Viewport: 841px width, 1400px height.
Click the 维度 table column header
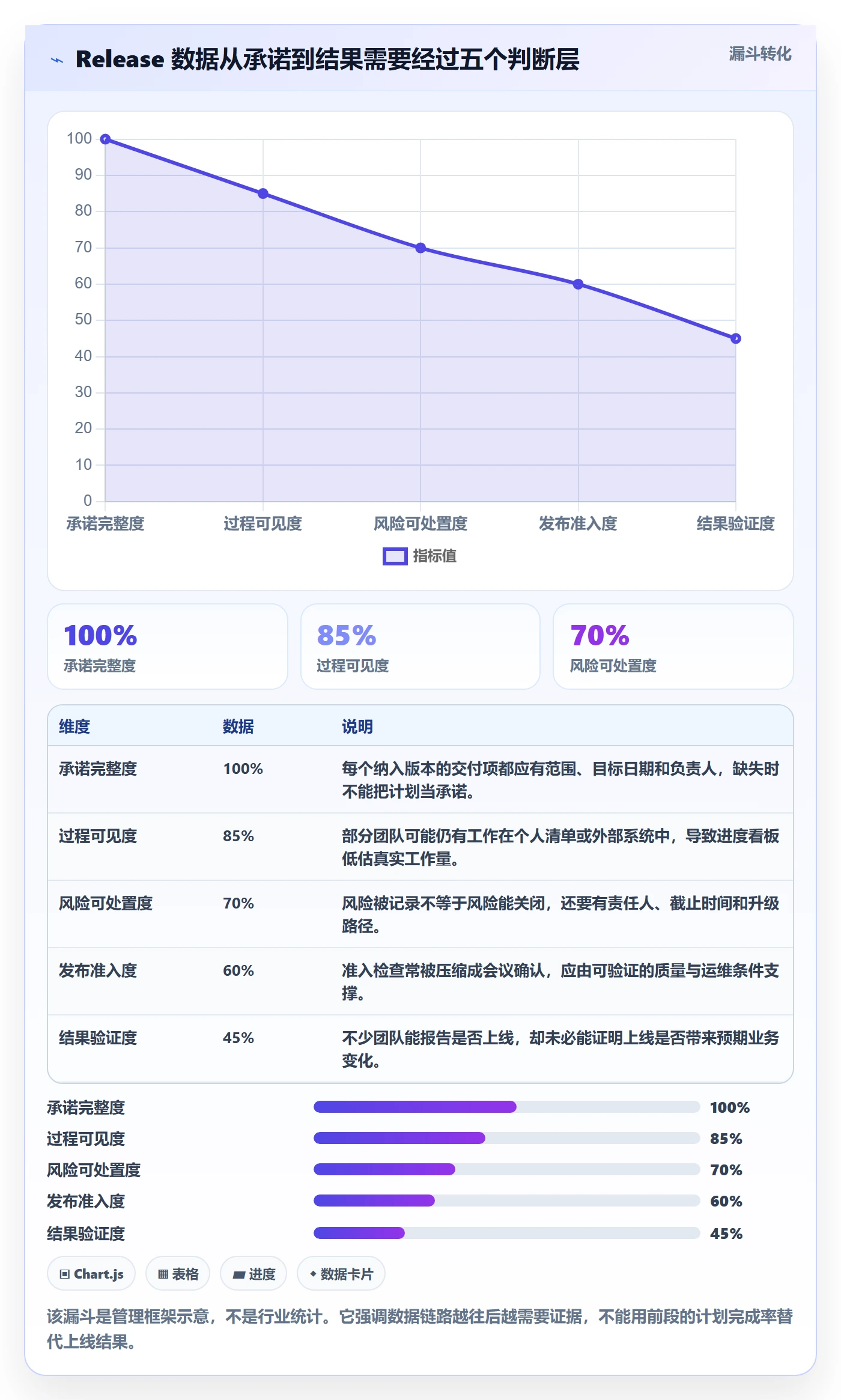[74, 726]
